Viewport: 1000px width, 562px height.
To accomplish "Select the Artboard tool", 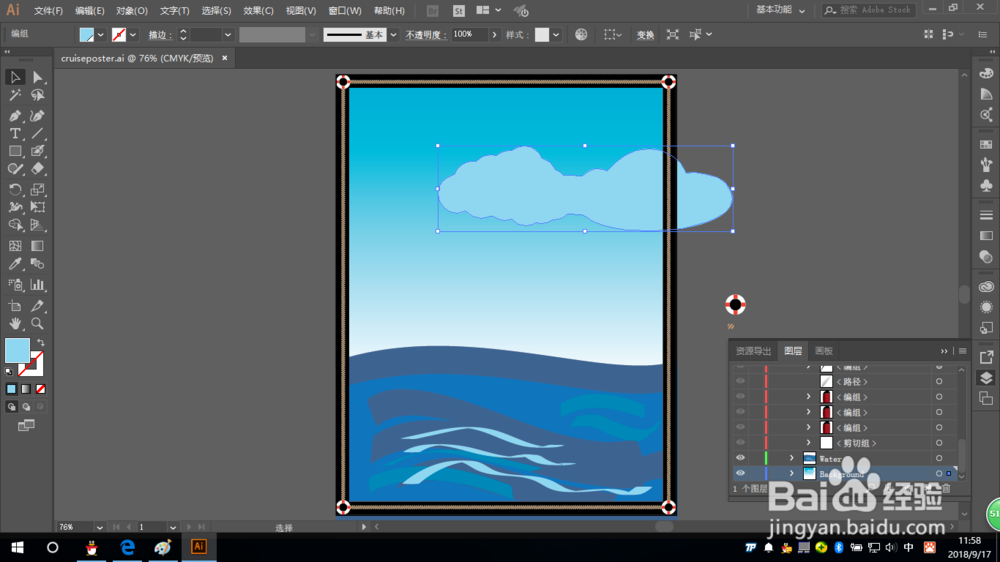I will 15,306.
